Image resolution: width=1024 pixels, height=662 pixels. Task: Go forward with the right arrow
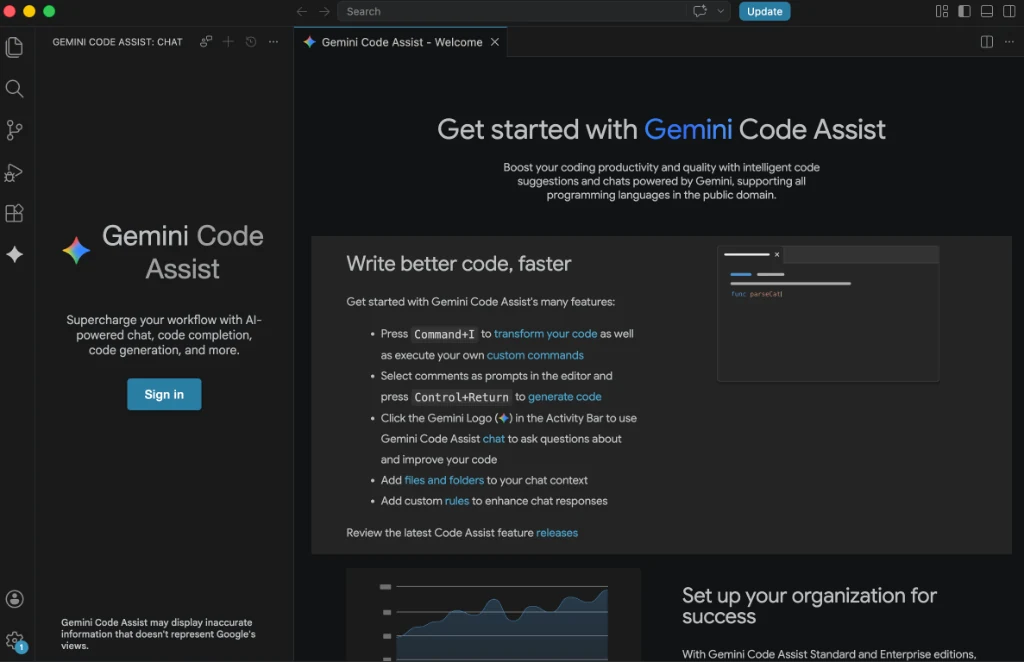tap(324, 11)
